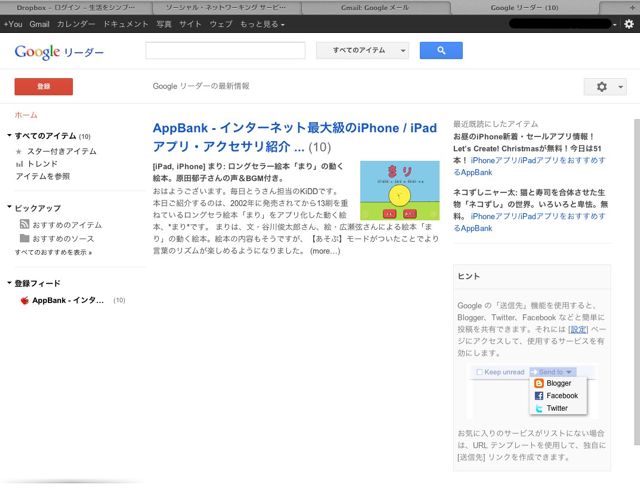Image resolution: width=640 pixels, height=490 pixels.
Task: Open the すべてのアイテム search scope dropdown
Action: point(362,50)
